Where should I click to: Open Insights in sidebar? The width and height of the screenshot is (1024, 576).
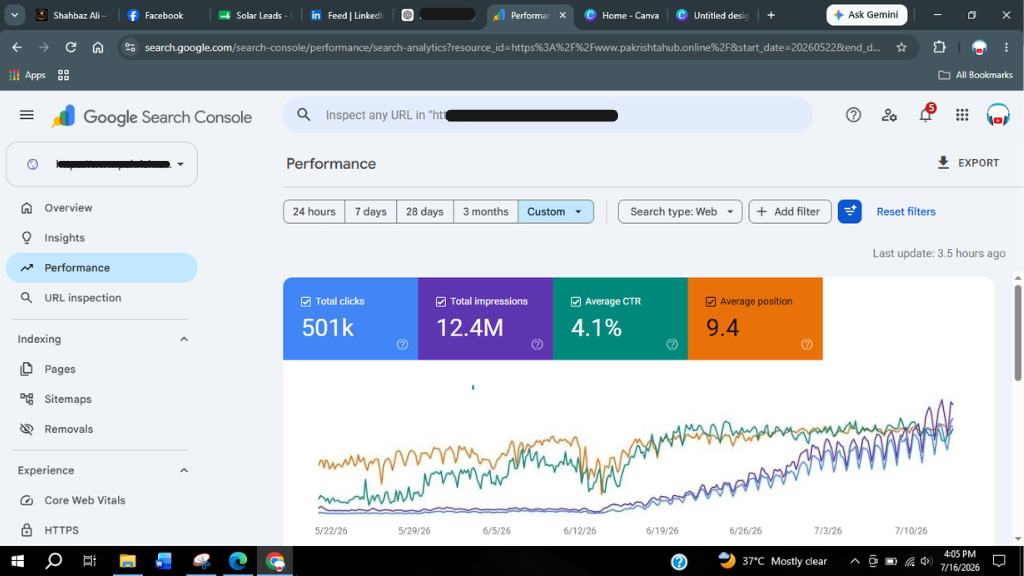(102, 238)
